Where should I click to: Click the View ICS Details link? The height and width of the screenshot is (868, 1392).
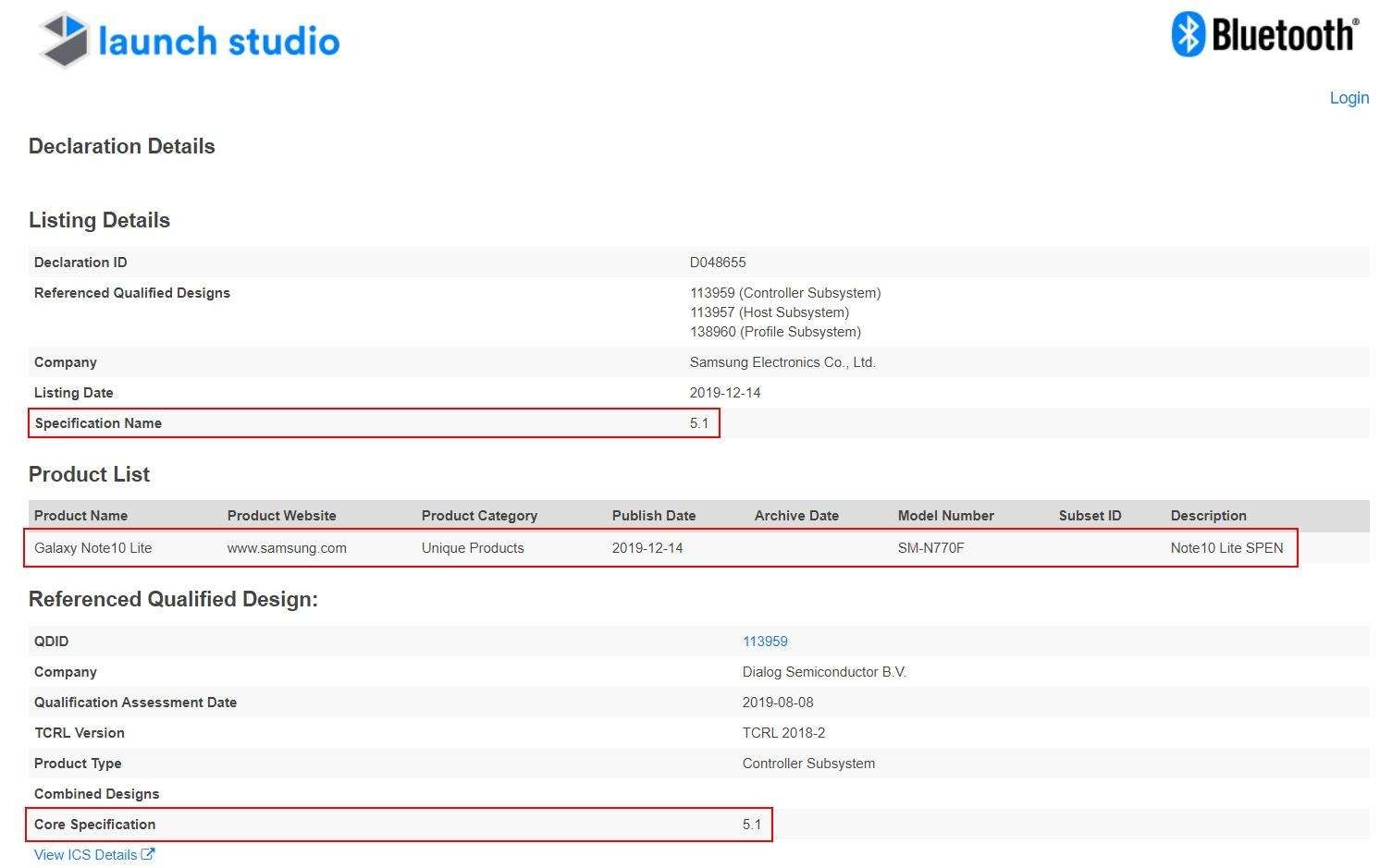[85, 855]
